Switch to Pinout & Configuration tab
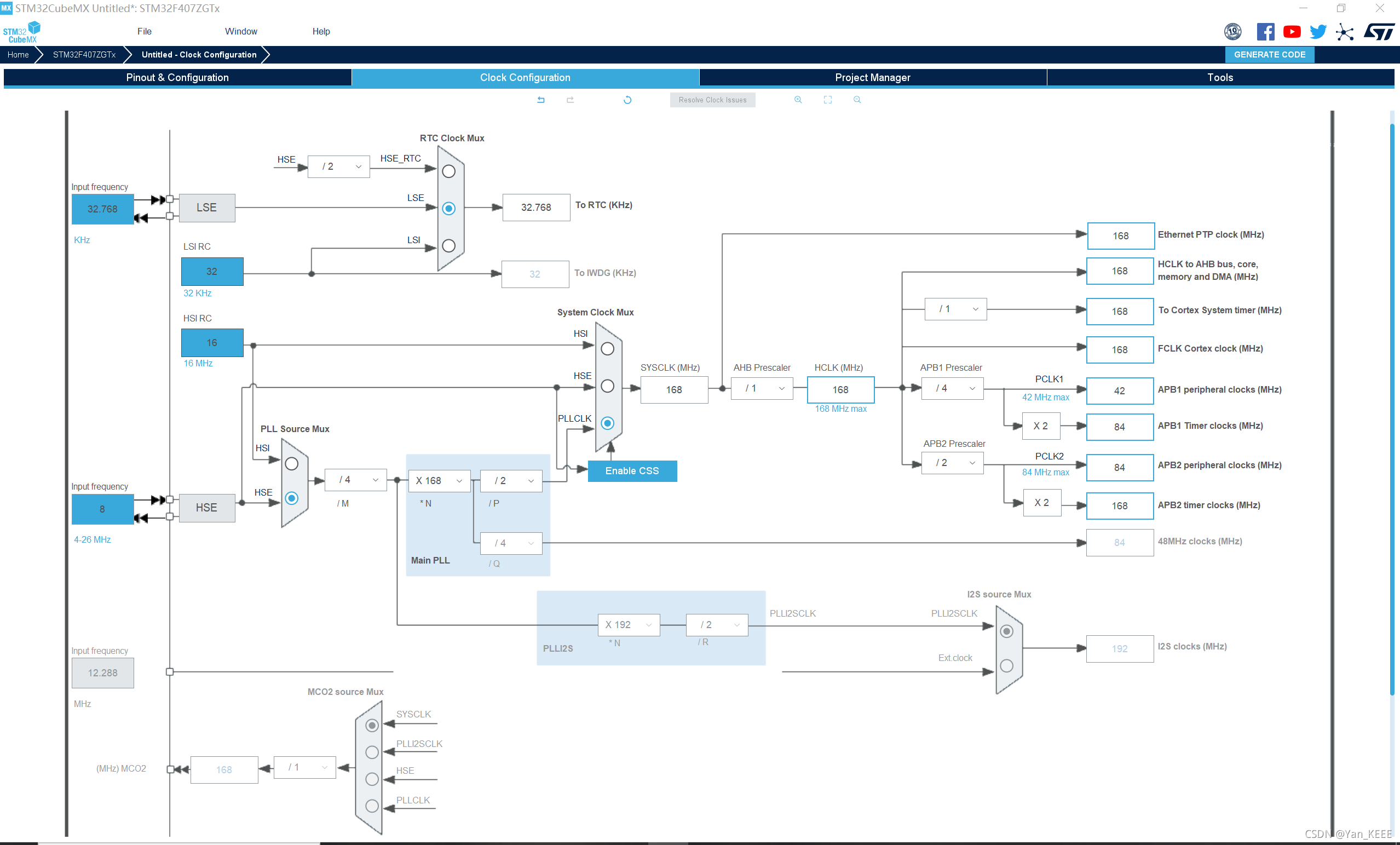Image resolution: width=1400 pixels, height=845 pixels. click(x=177, y=77)
